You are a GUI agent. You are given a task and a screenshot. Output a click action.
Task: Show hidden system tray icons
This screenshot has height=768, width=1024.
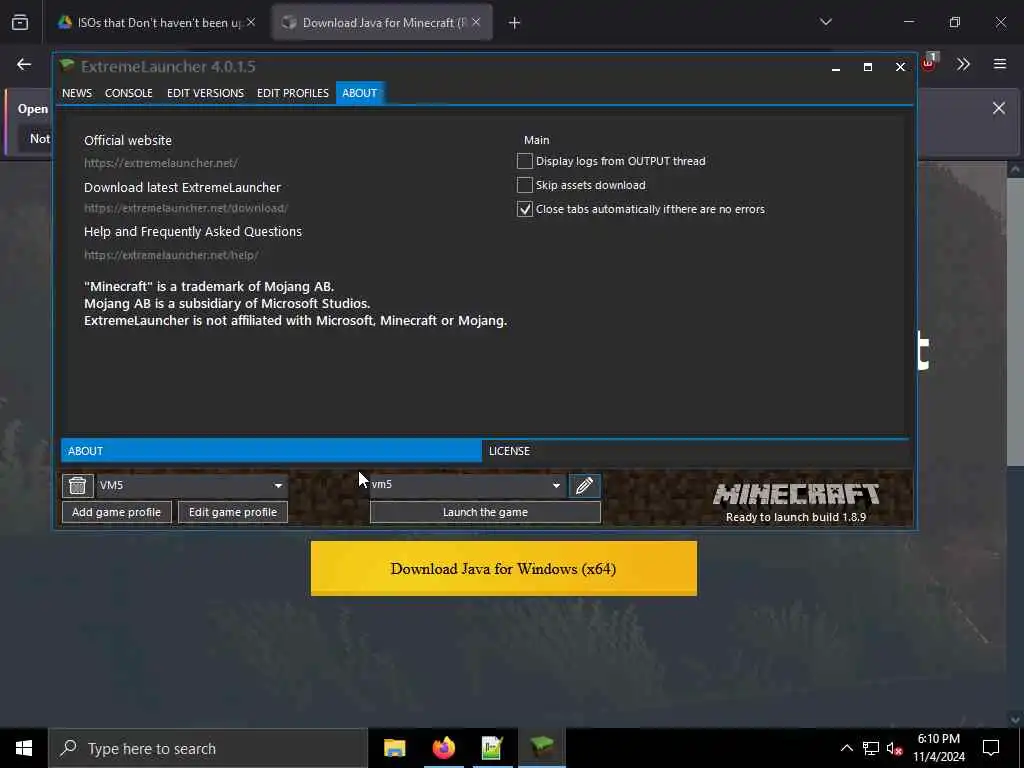[x=846, y=748]
